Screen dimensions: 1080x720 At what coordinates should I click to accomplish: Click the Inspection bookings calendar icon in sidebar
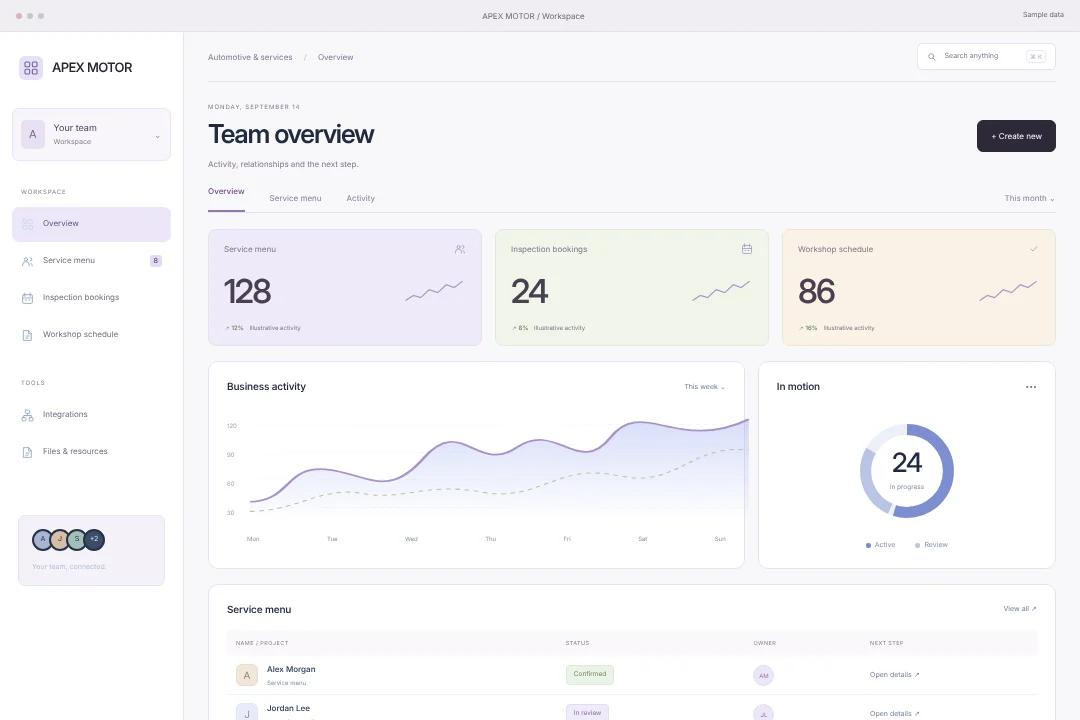pyautogui.click(x=28, y=298)
